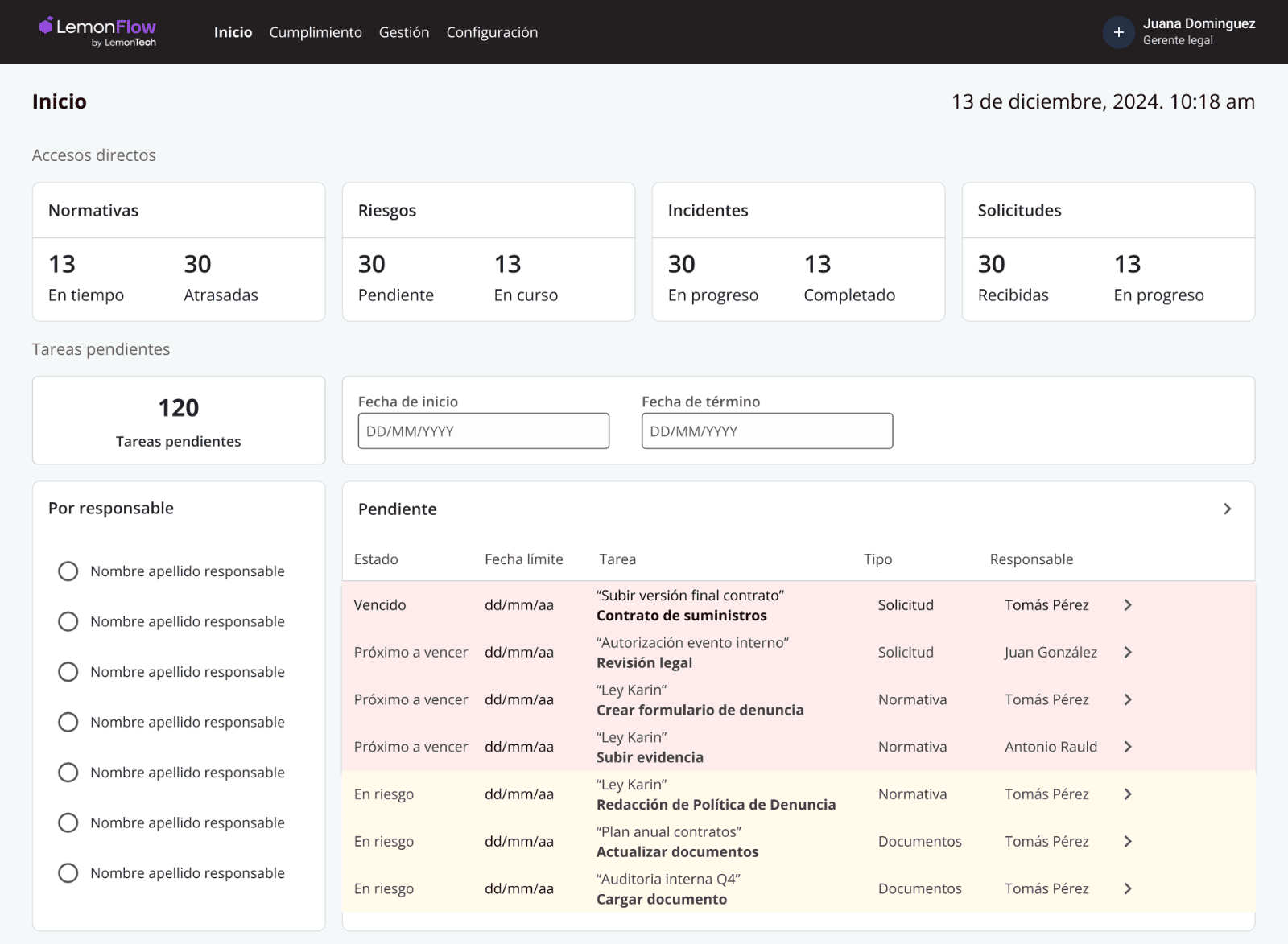Viewport: 1288px width, 944px height.
Task: Click the Fecha de inicio date field
Action: coord(483,431)
